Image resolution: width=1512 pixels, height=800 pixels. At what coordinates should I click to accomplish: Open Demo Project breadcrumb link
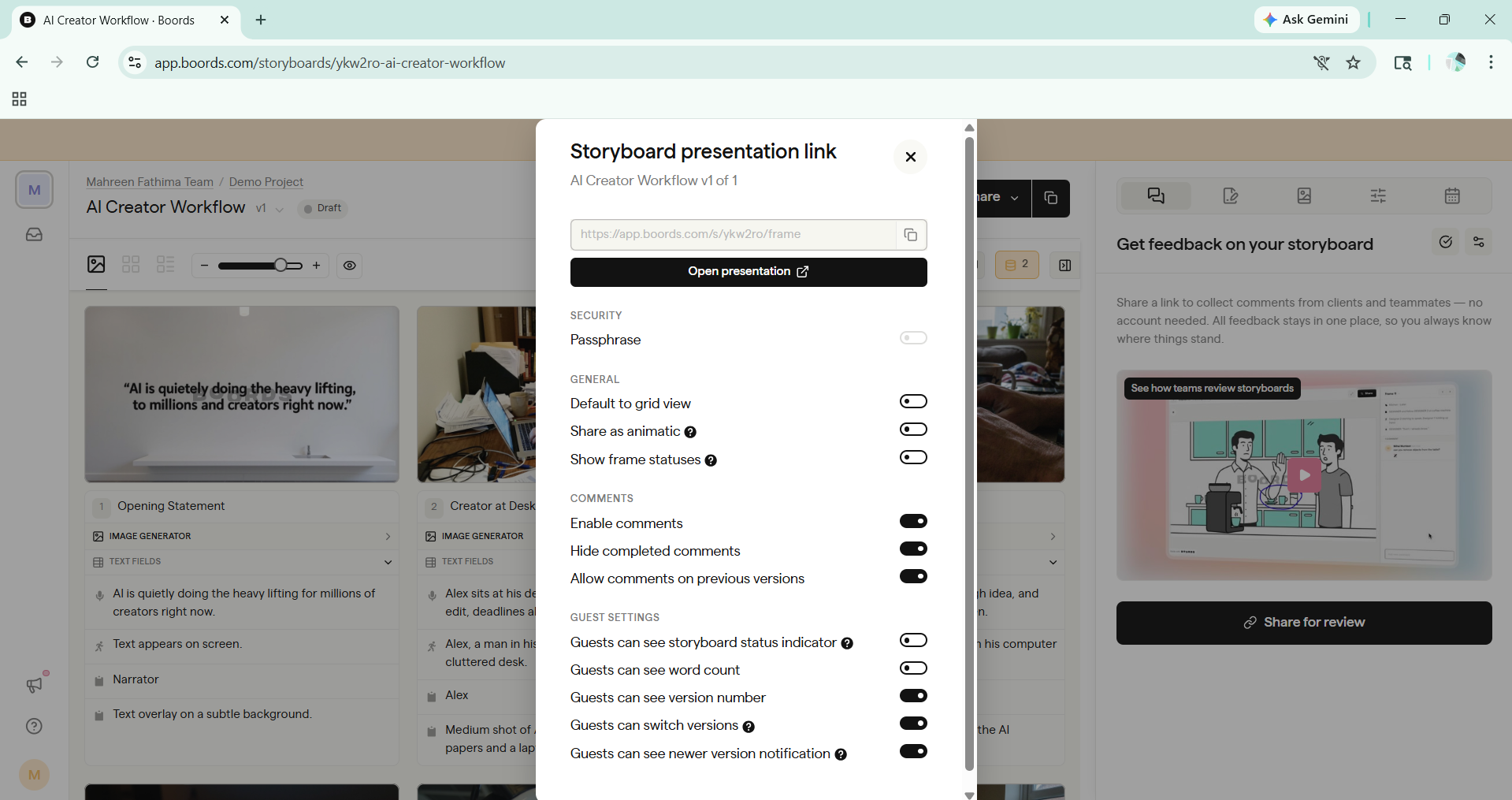click(266, 182)
